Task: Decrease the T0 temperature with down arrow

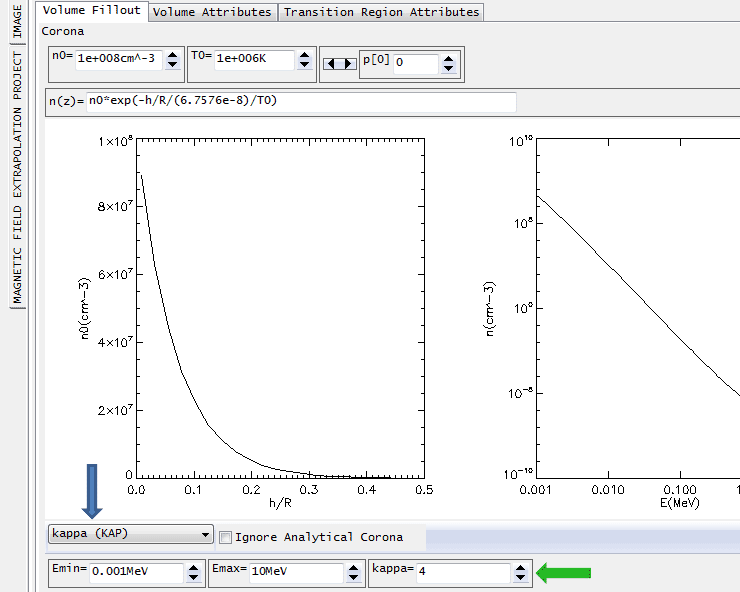Action: click(305, 64)
